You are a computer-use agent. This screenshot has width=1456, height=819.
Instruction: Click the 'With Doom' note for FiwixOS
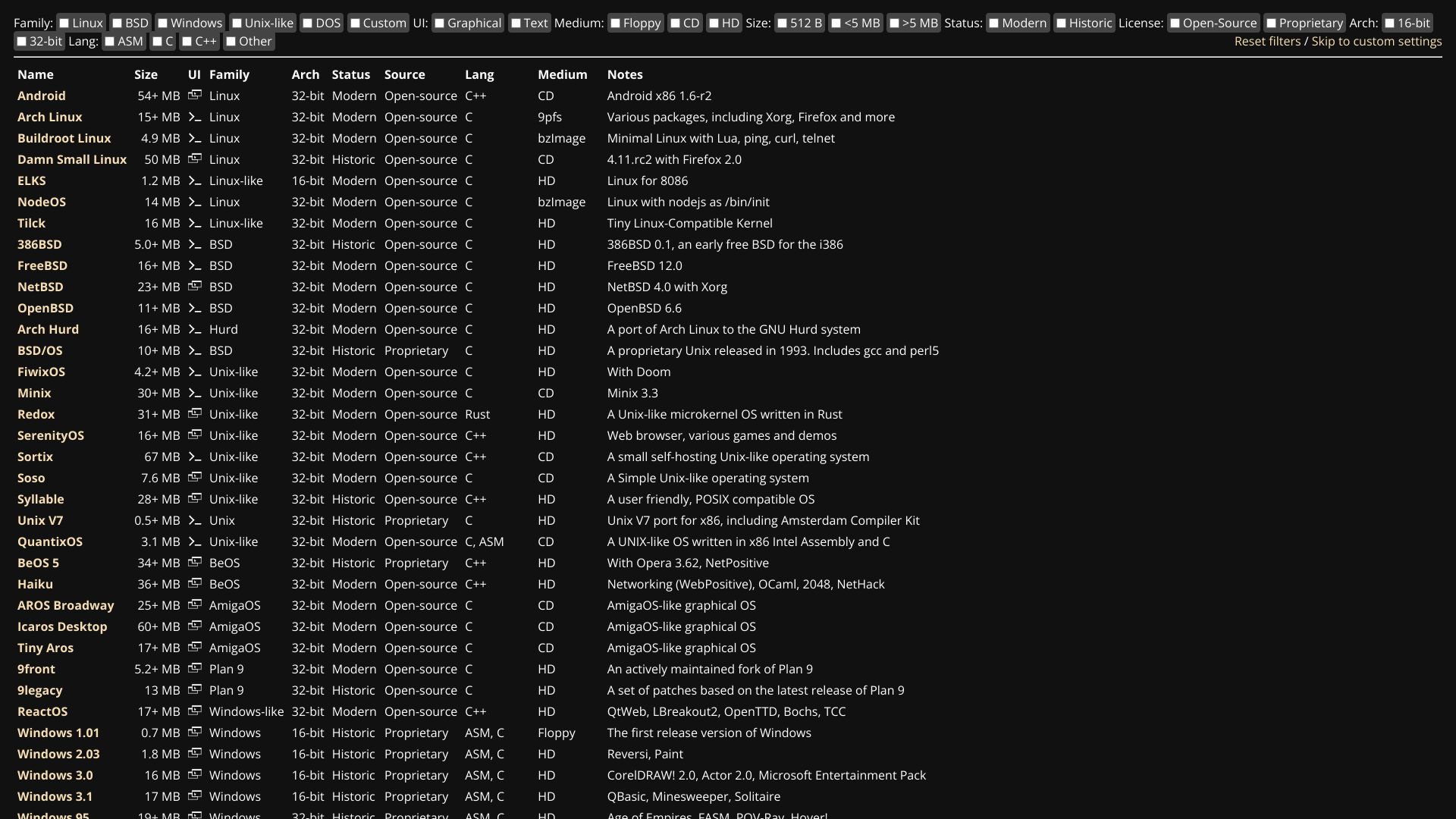tap(639, 372)
